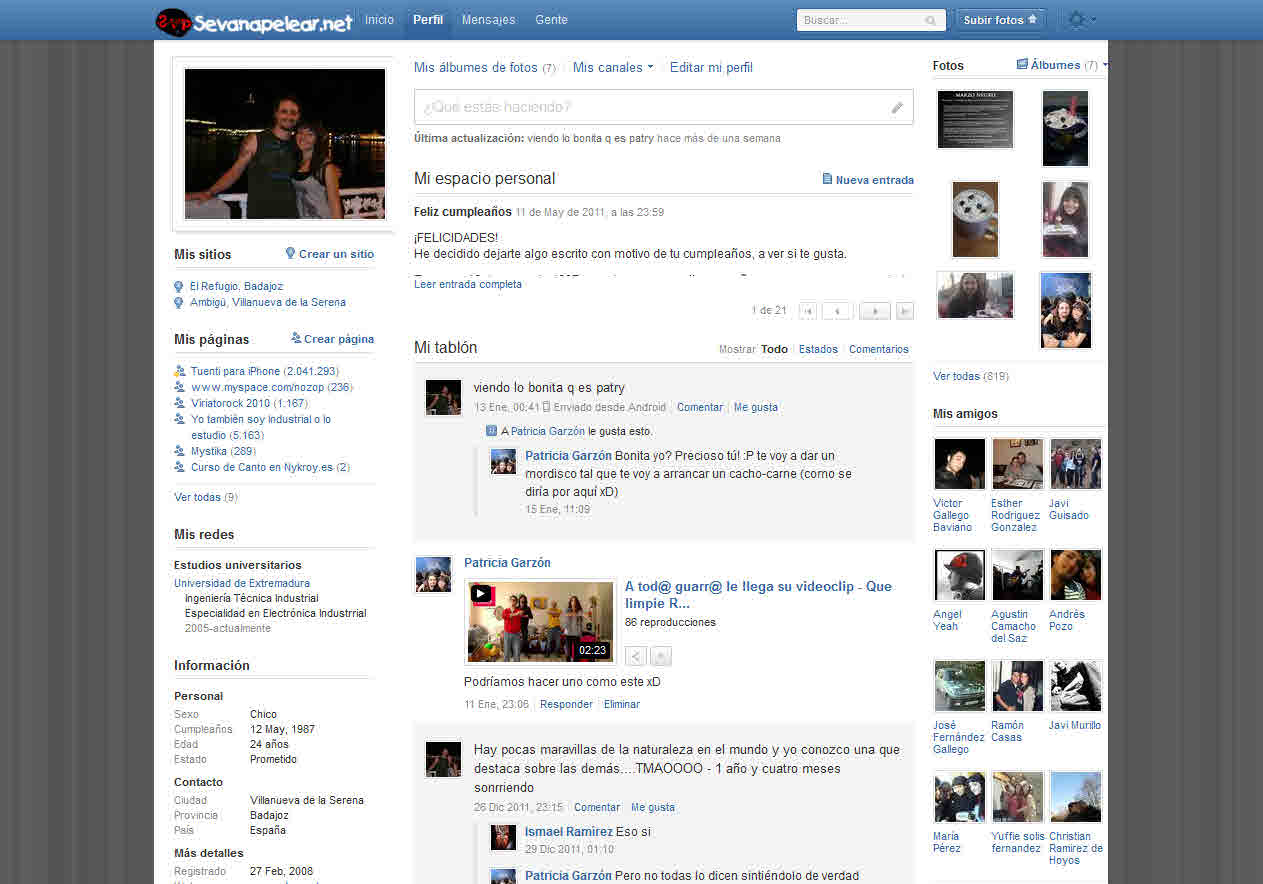The height and width of the screenshot is (884, 1263).
Task: Open Mis canales dropdown
Action: 613,67
